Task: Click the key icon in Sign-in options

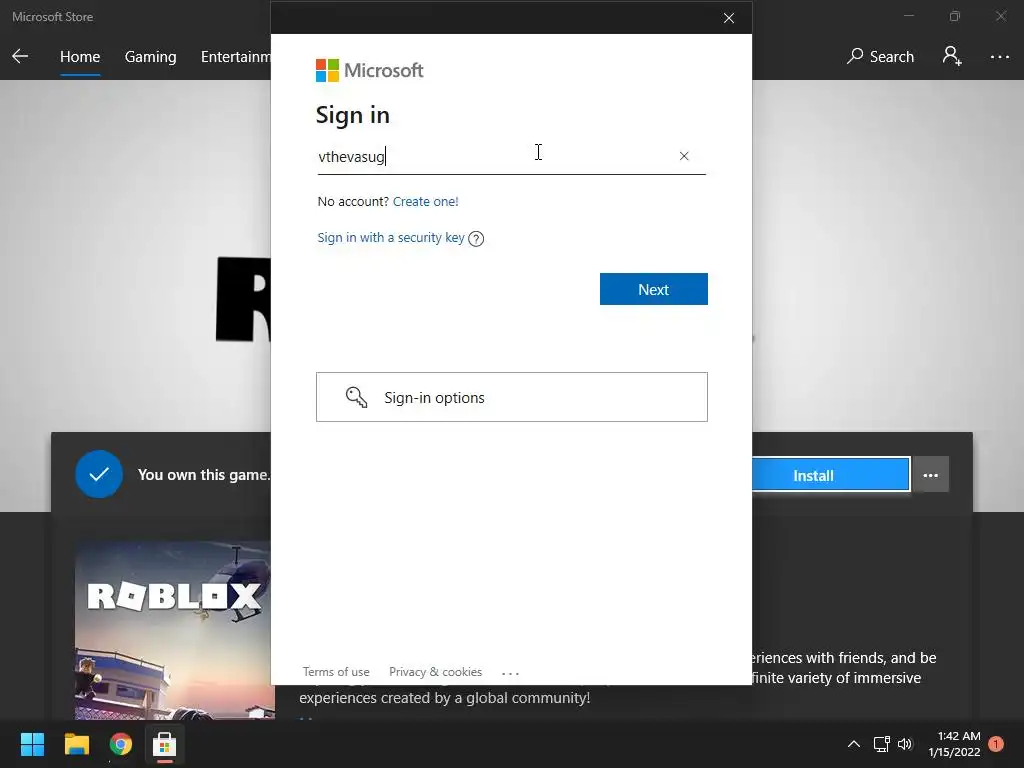Action: point(357,397)
